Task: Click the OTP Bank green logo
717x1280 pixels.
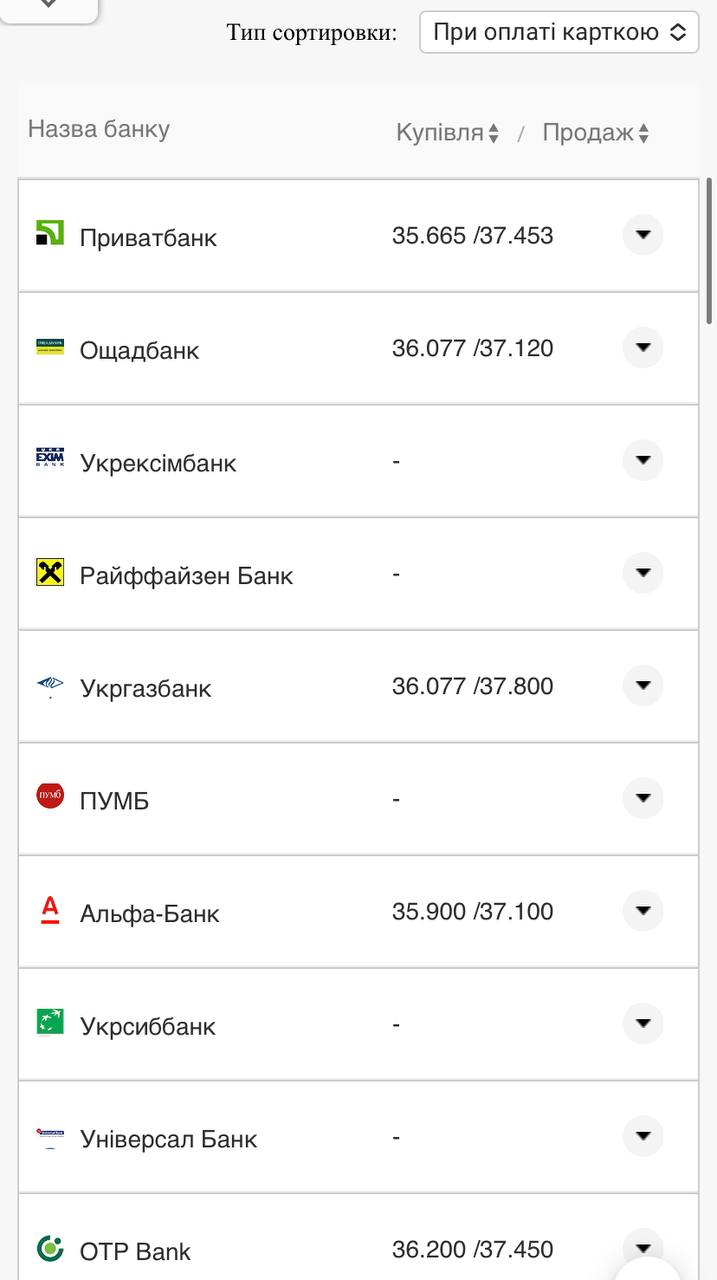Action: (50, 1248)
